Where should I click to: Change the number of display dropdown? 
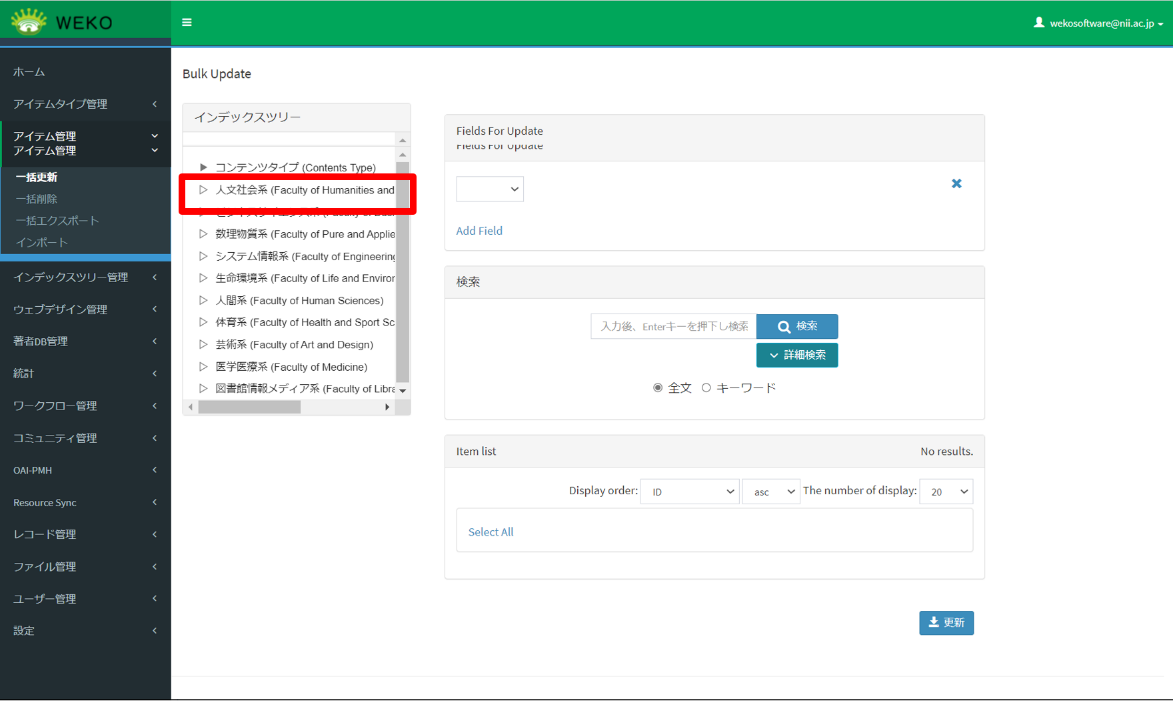[945, 491]
